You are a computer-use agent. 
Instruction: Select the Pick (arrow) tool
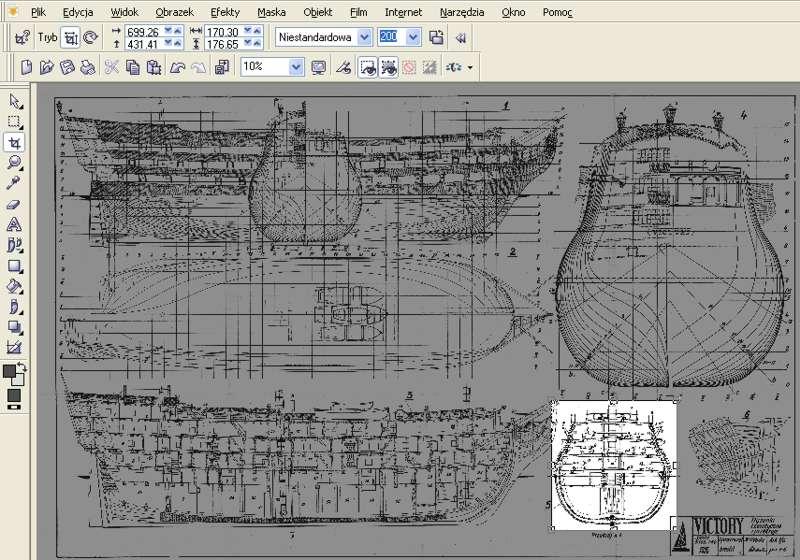coord(14,101)
